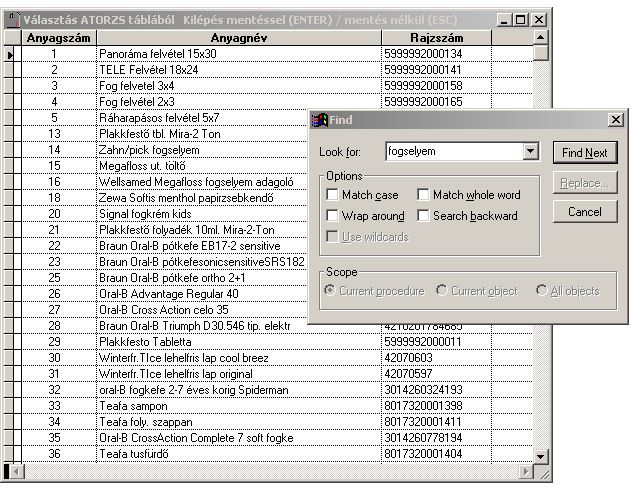Click the Find Next button

coord(585,153)
